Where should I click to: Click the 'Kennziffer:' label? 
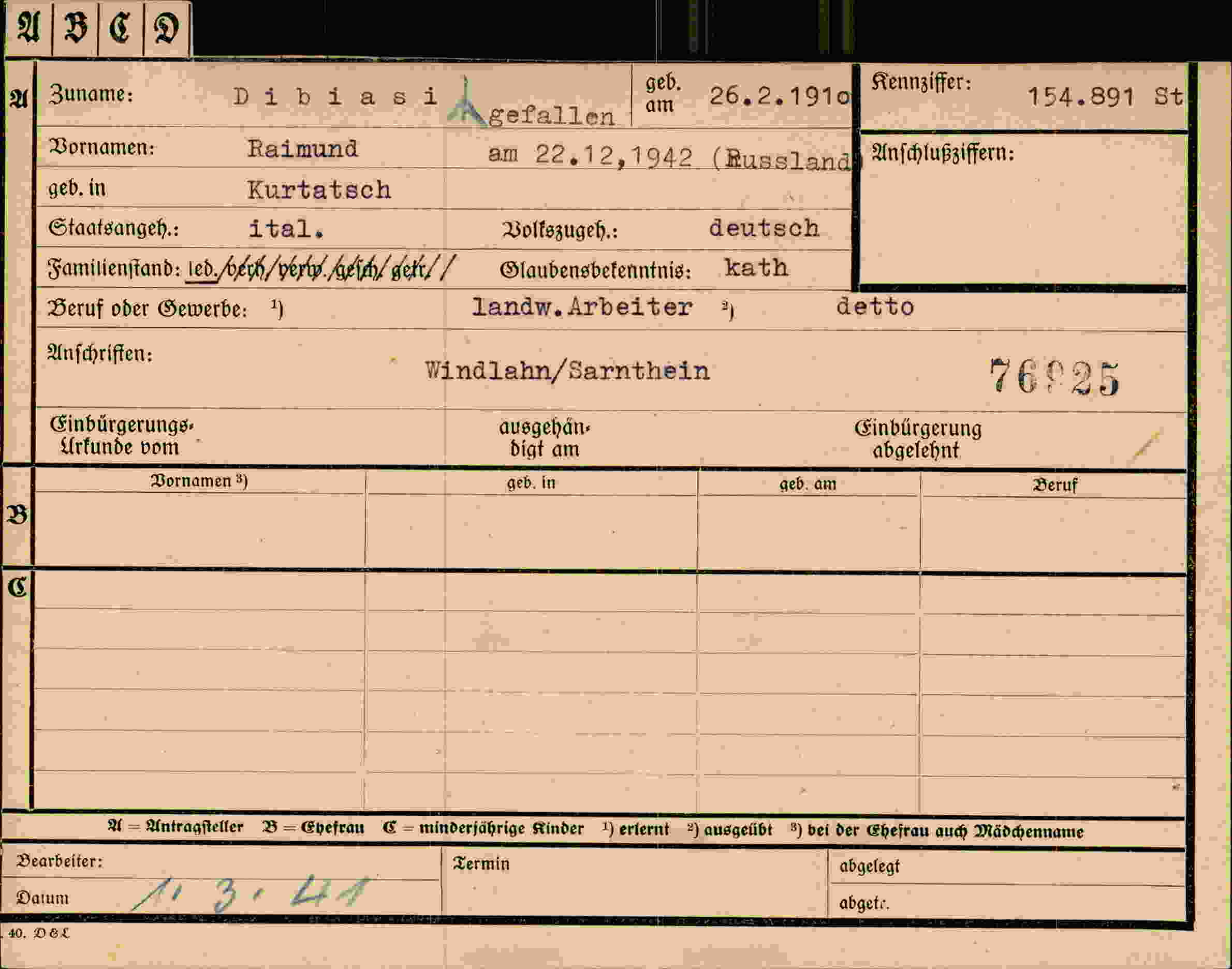click(x=921, y=82)
